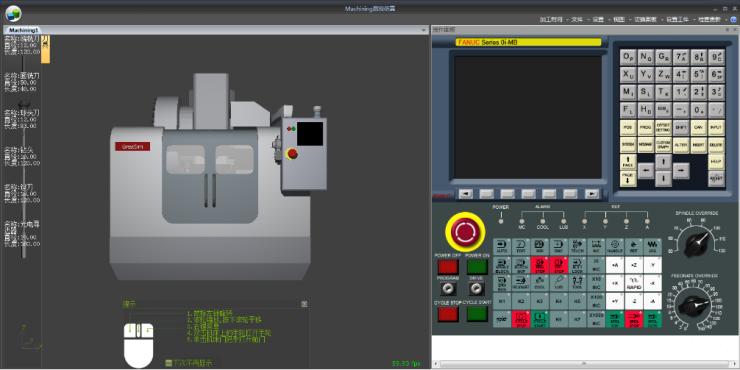Click the red CYCLE STOP button
The image size is (740, 370).
coord(448,314)
